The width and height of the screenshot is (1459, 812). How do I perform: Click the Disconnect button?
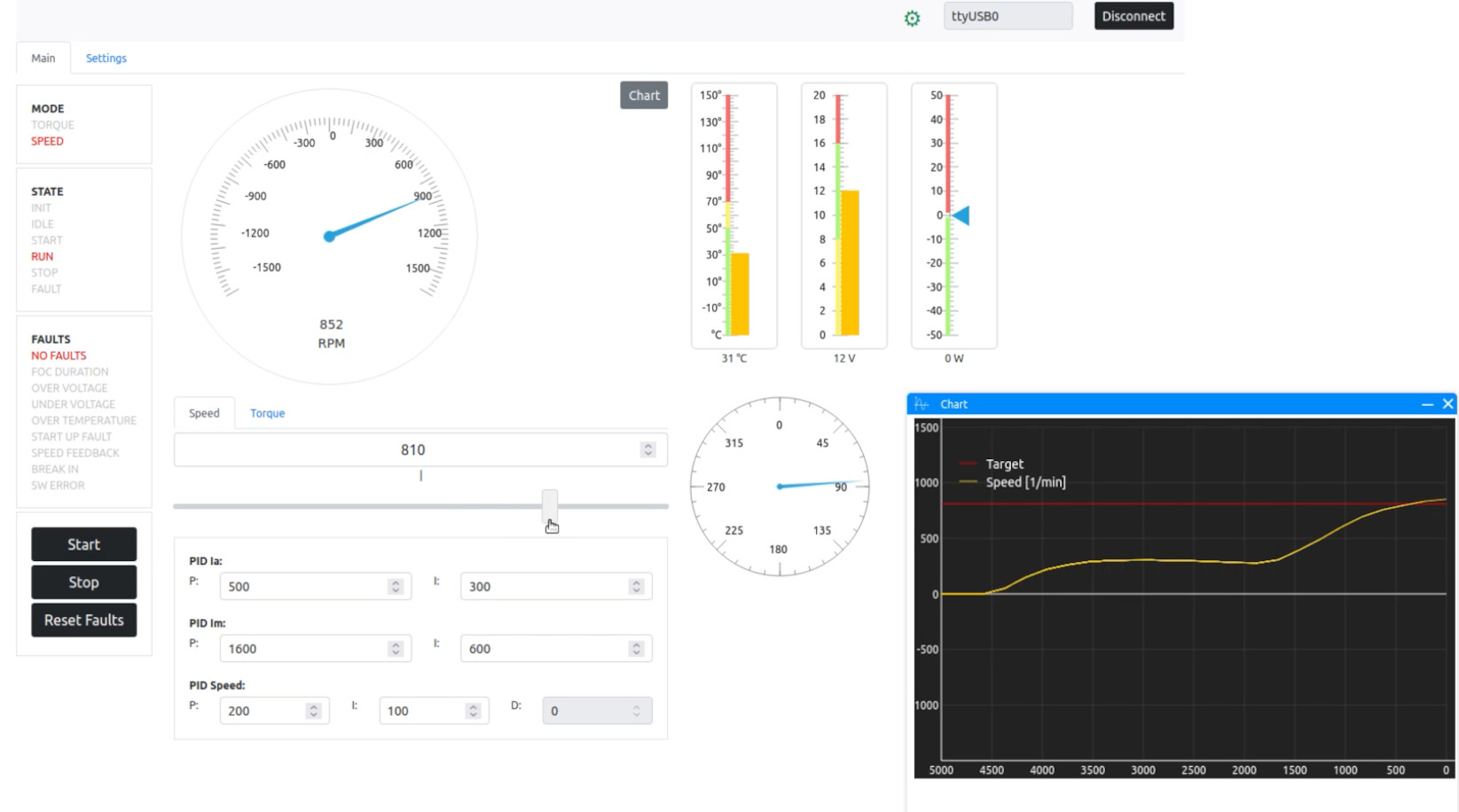[1133, 16]
